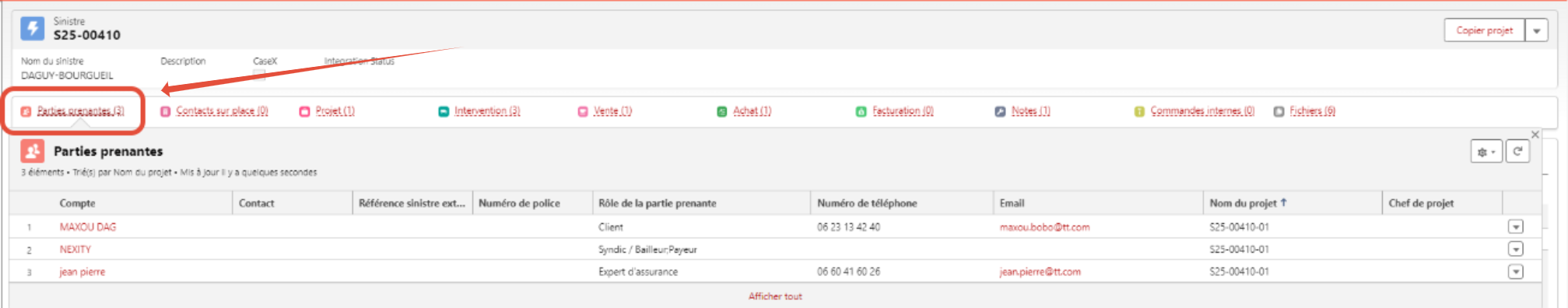Click the Intervention related list icon
Screen dimensions: 1568x308
tap(444, 111)
